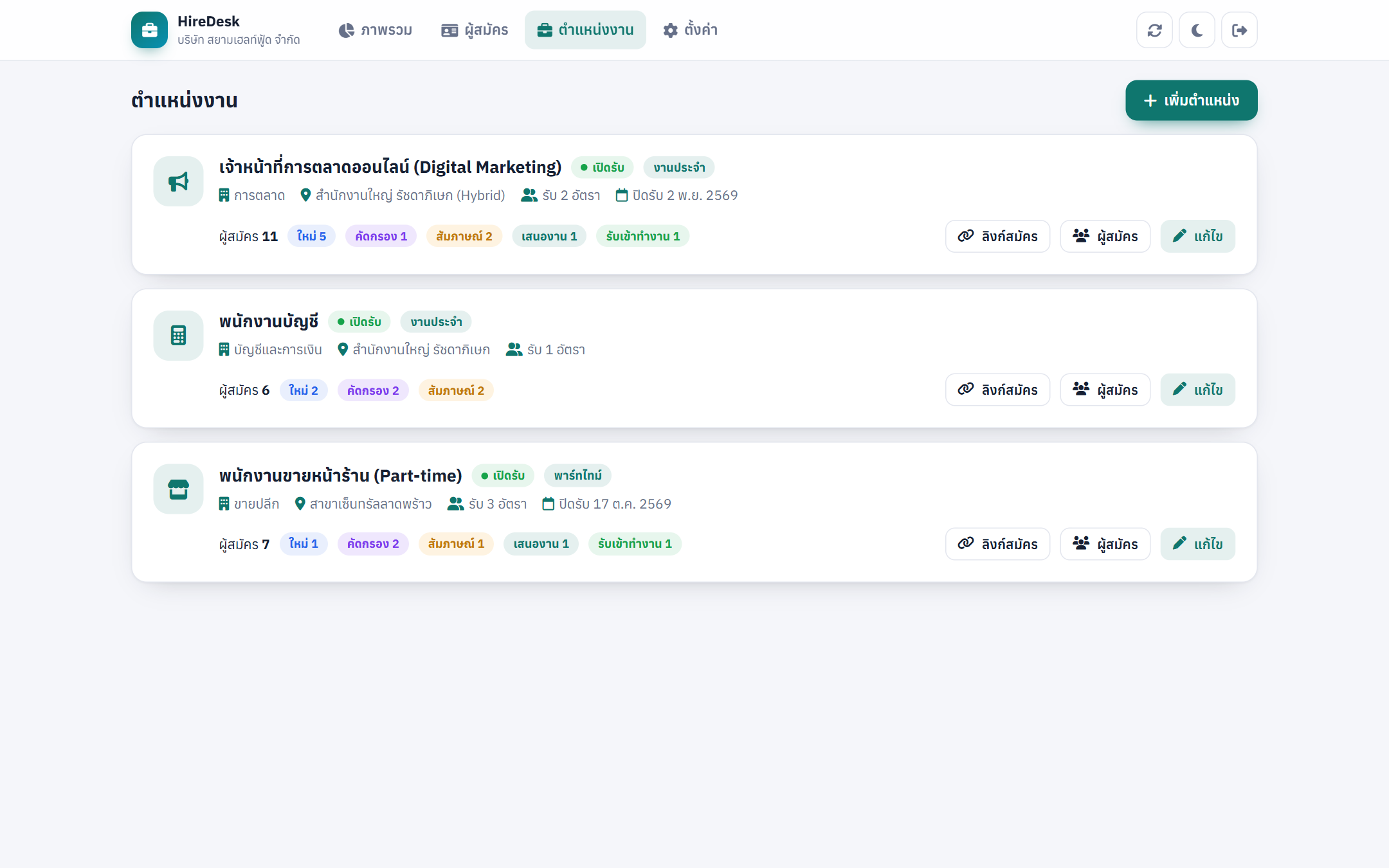Edit the Part-time sales position
Image resolution: width=1389 pixels, height=868 pixels.
coord(1197,544)
